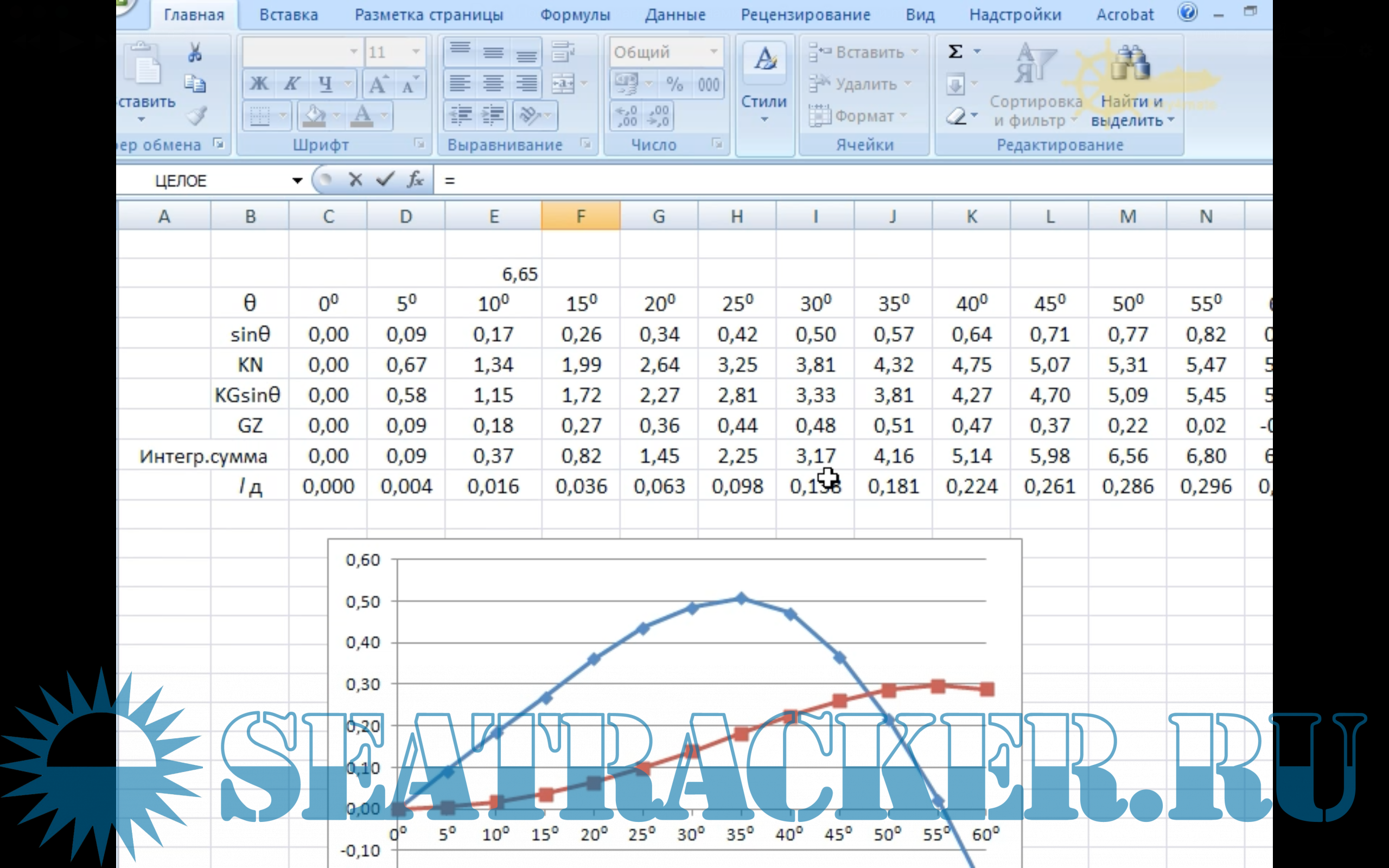Screen dimensions: 1389x868
Task: Toggle underline formatting (Ч)
Action: coord(326,85)
